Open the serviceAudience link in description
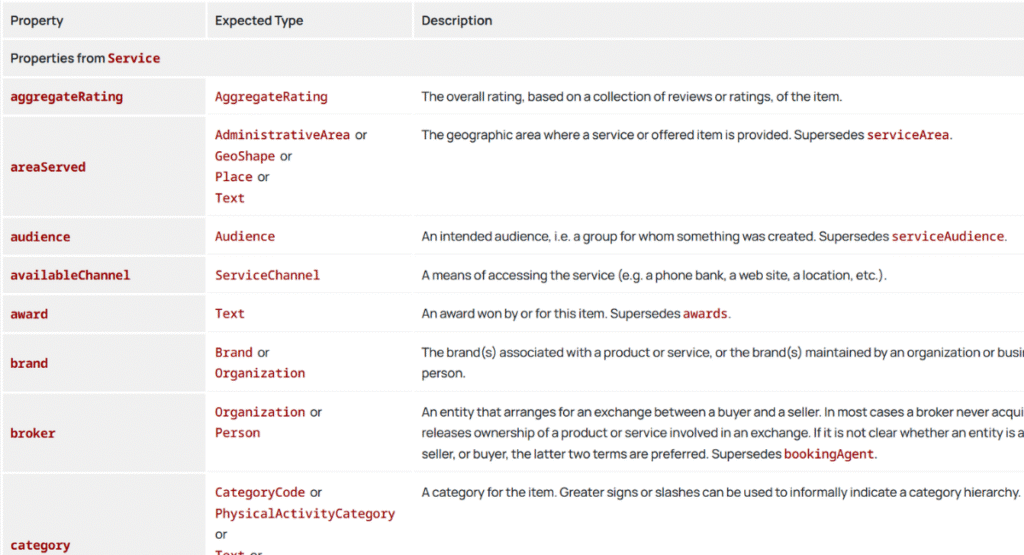 tap(947, 237)
